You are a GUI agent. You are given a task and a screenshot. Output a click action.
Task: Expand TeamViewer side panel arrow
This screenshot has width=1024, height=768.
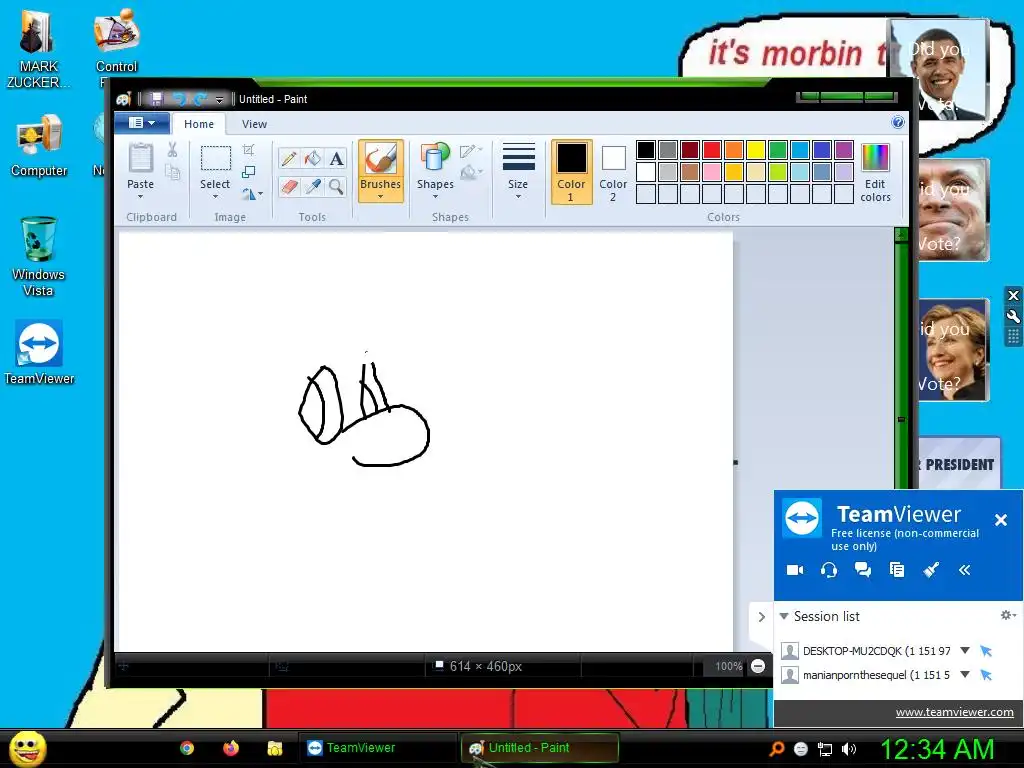click(x=761, y=616)
